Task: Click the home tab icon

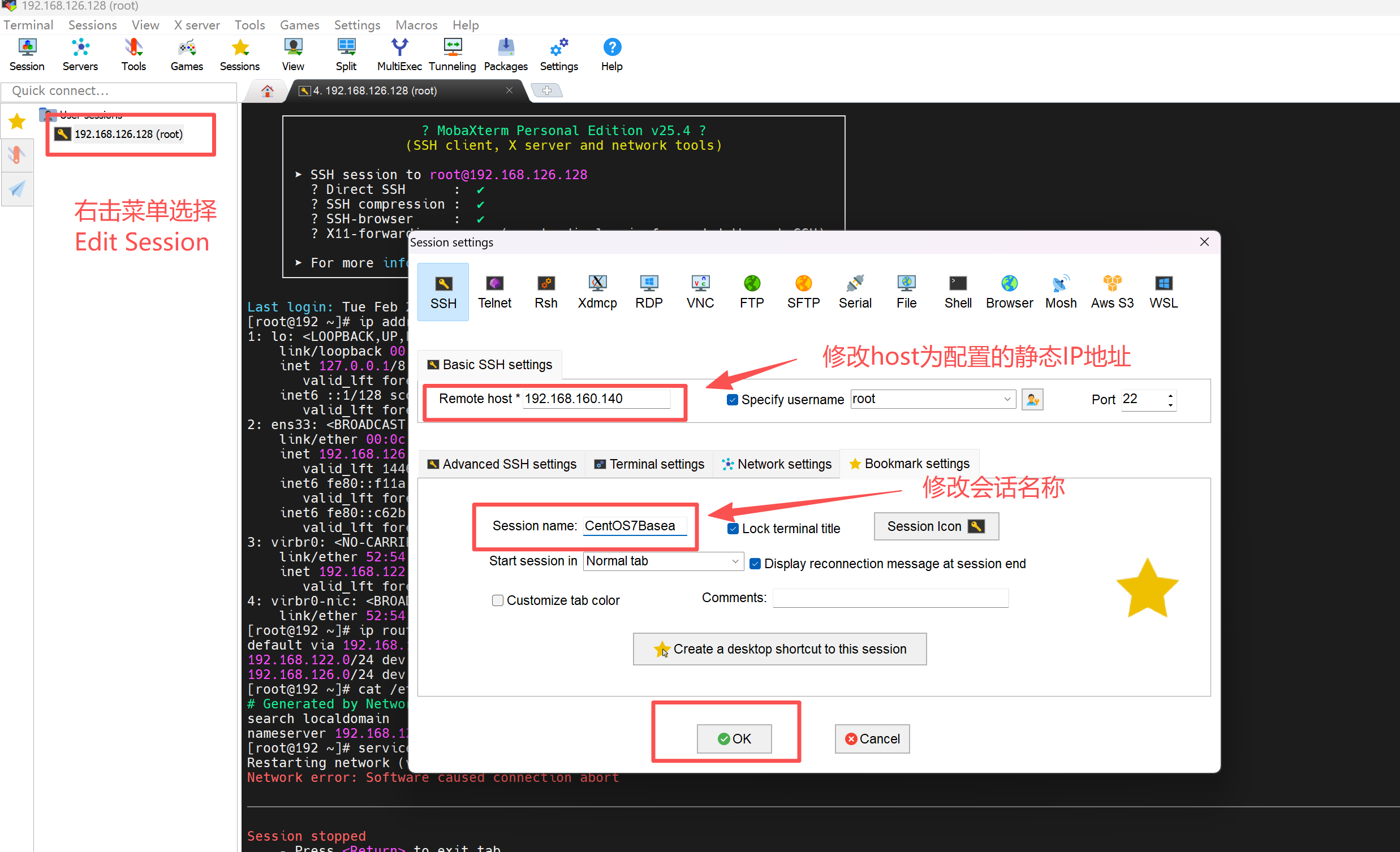Action: pos(267,91)
